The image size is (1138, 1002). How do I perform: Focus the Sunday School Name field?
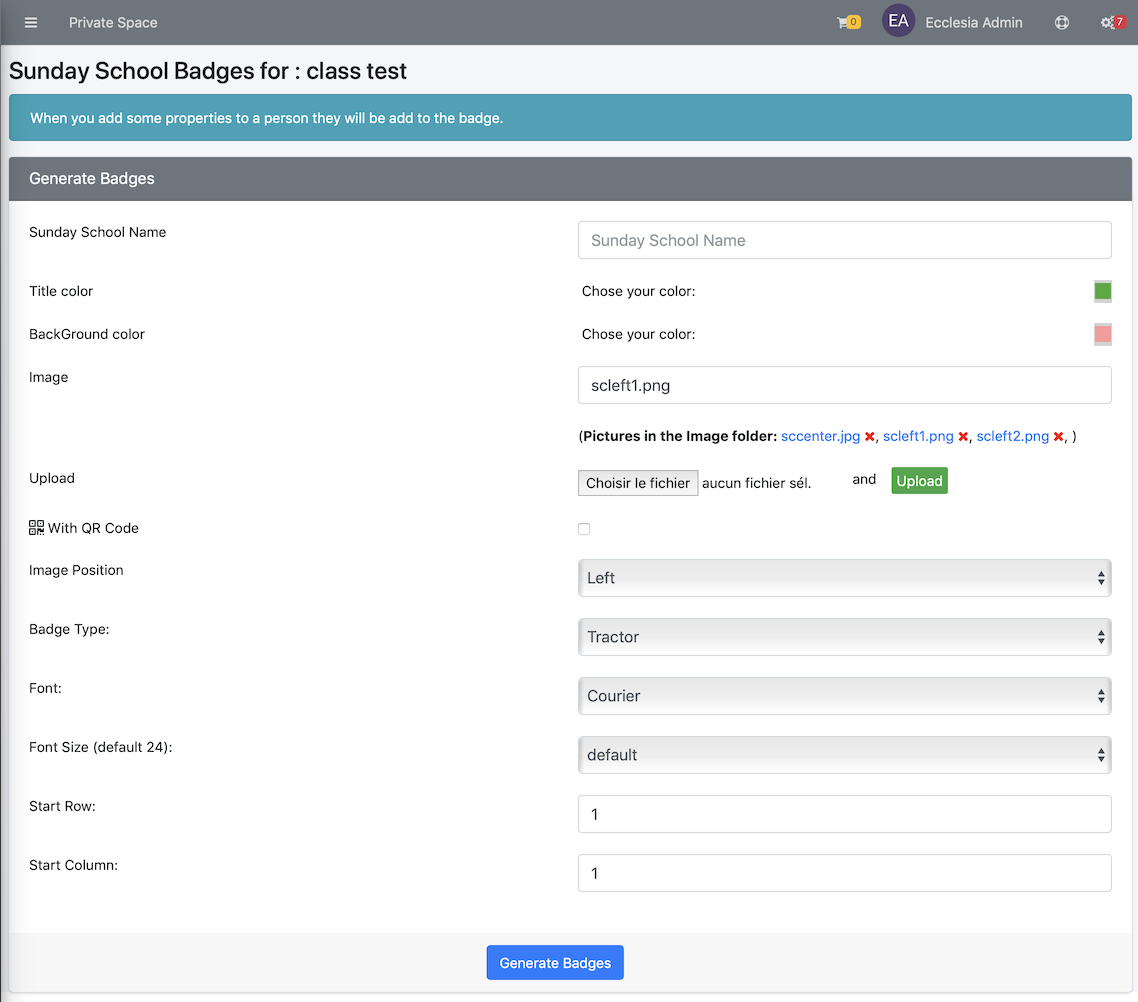(844, 240)
